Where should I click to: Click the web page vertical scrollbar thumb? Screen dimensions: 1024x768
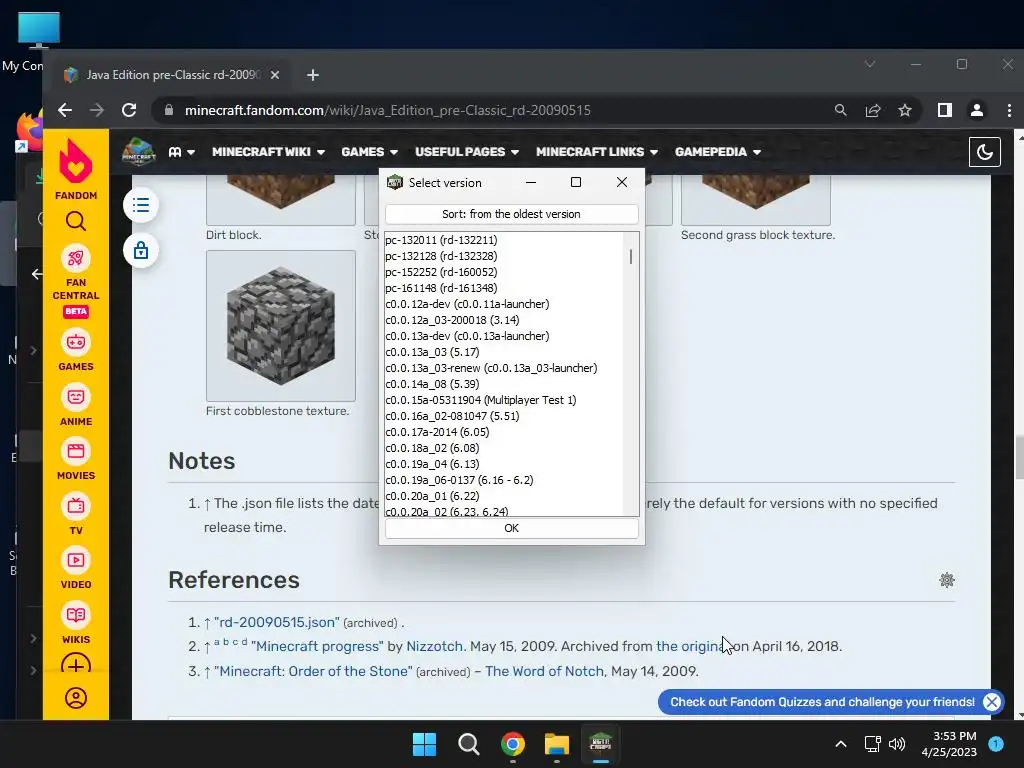point(1019,457)
